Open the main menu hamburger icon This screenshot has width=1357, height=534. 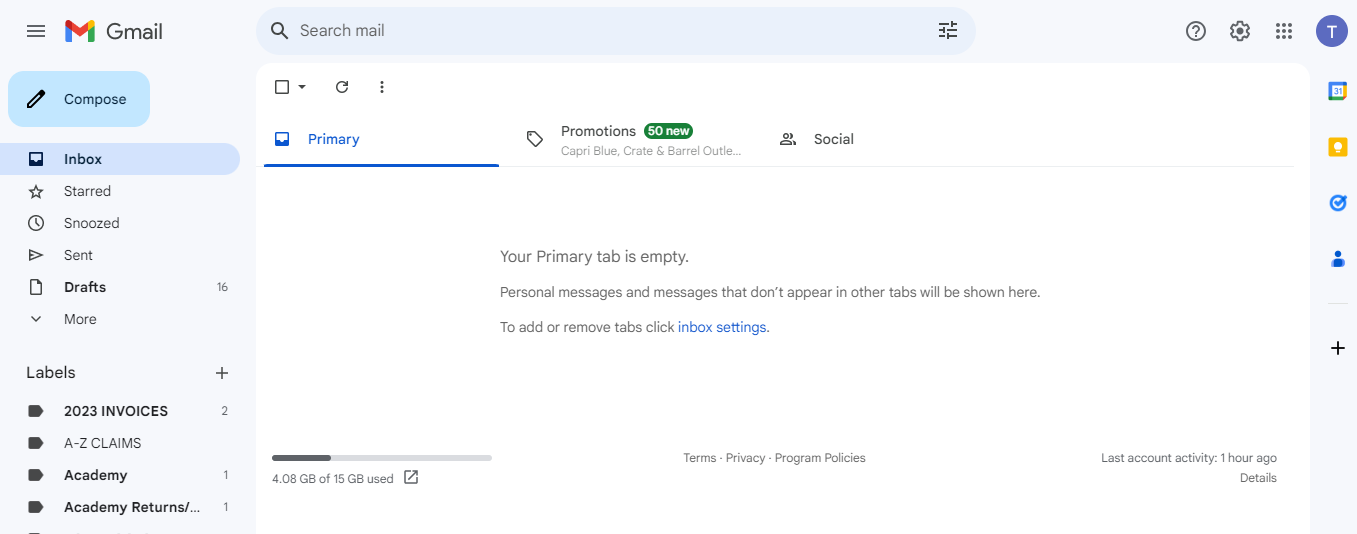coord(36,31)
